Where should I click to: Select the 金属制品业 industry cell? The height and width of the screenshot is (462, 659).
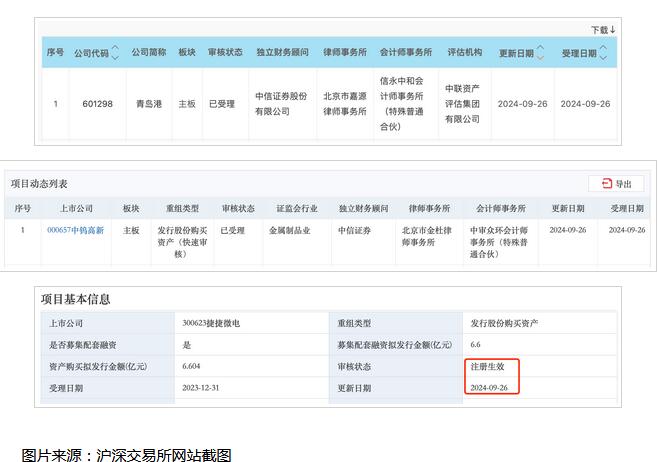pos(287,230)
